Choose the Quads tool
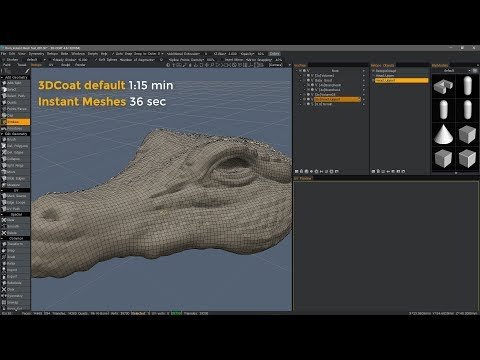The image size is (480, 360). click(x=15, y=102)
